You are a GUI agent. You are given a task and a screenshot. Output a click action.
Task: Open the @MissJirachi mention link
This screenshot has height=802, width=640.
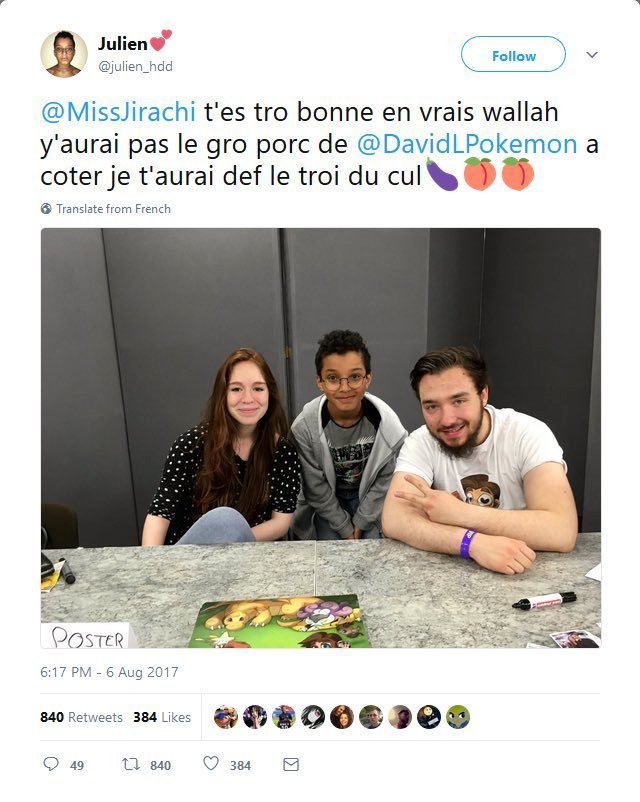(x=118, y=112)
